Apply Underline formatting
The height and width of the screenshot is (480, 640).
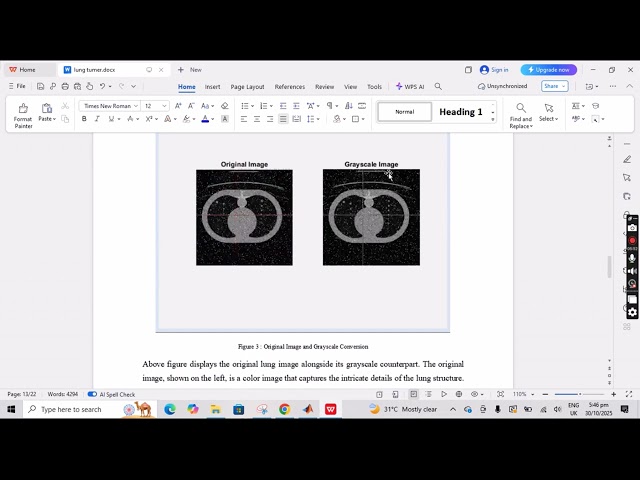point(111,119)
